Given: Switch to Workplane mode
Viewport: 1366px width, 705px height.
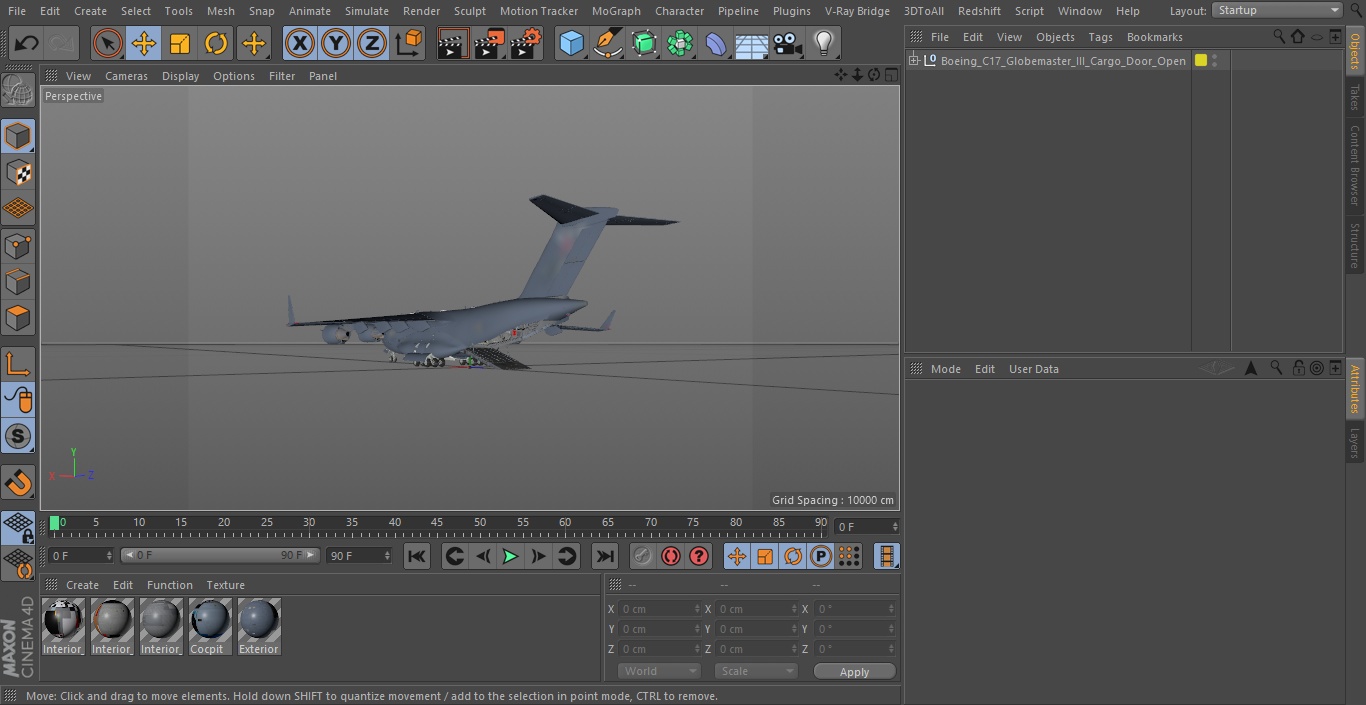Looking at the screenshot, I should pyautogui.click(x=18, y=209).
